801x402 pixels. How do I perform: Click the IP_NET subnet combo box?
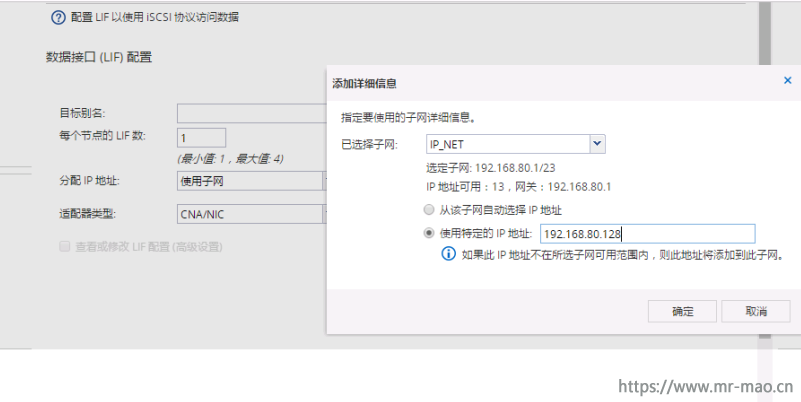pos(515,144)
